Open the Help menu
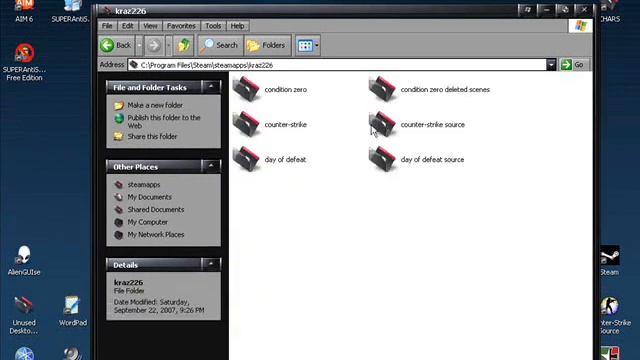Image resolution: width=640 pixels, height=360 pixels. [238, 26]
